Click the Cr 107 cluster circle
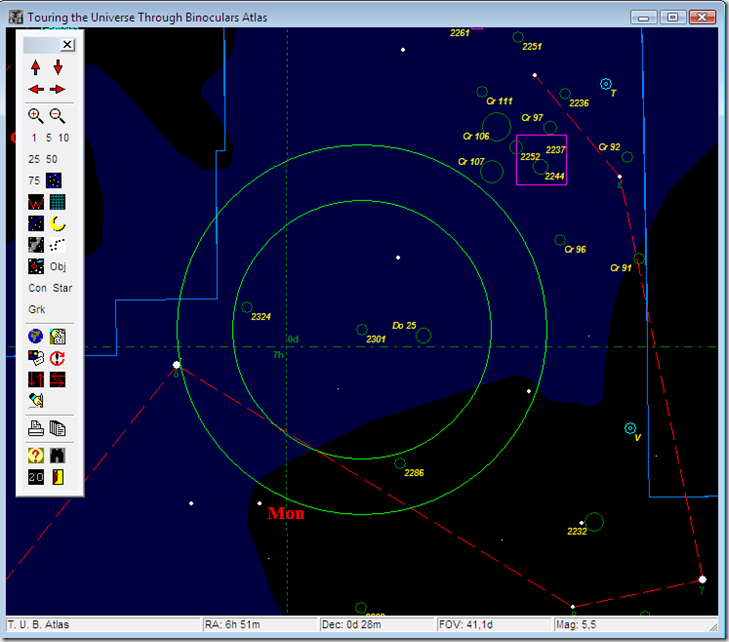 point(491,172)
